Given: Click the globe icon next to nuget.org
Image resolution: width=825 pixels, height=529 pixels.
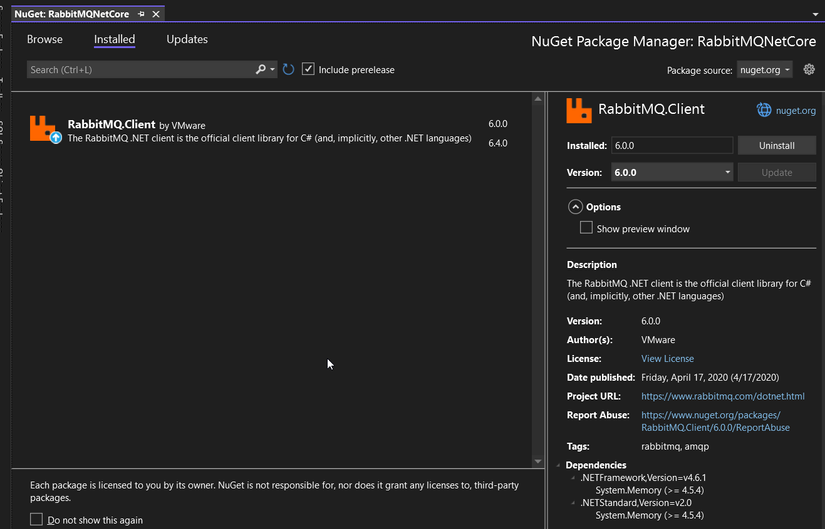Looking at the screenshot, I should (x=764, y=110).
